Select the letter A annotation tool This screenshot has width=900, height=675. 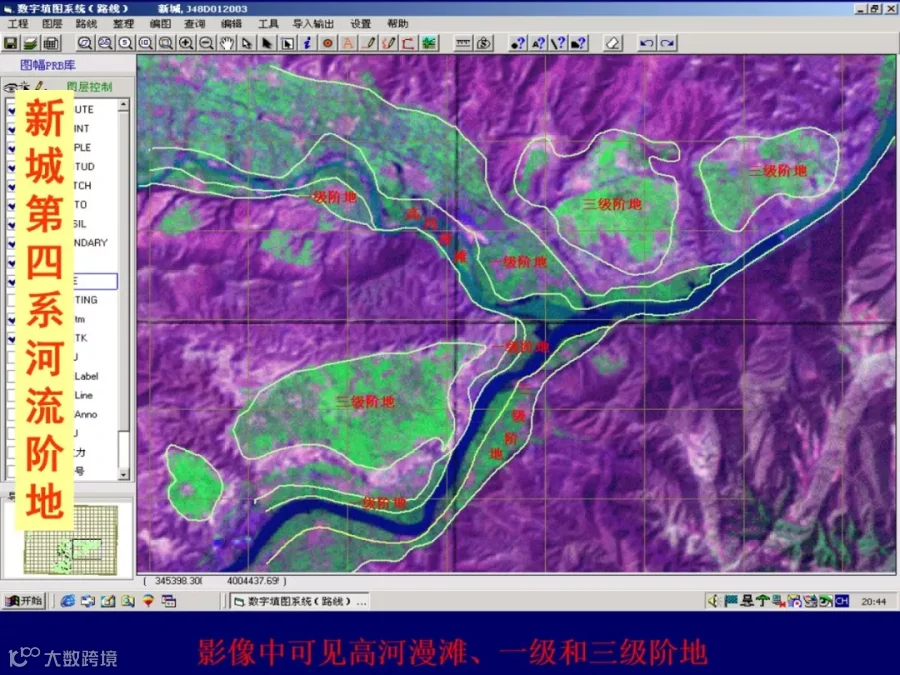tap(348, 43)
